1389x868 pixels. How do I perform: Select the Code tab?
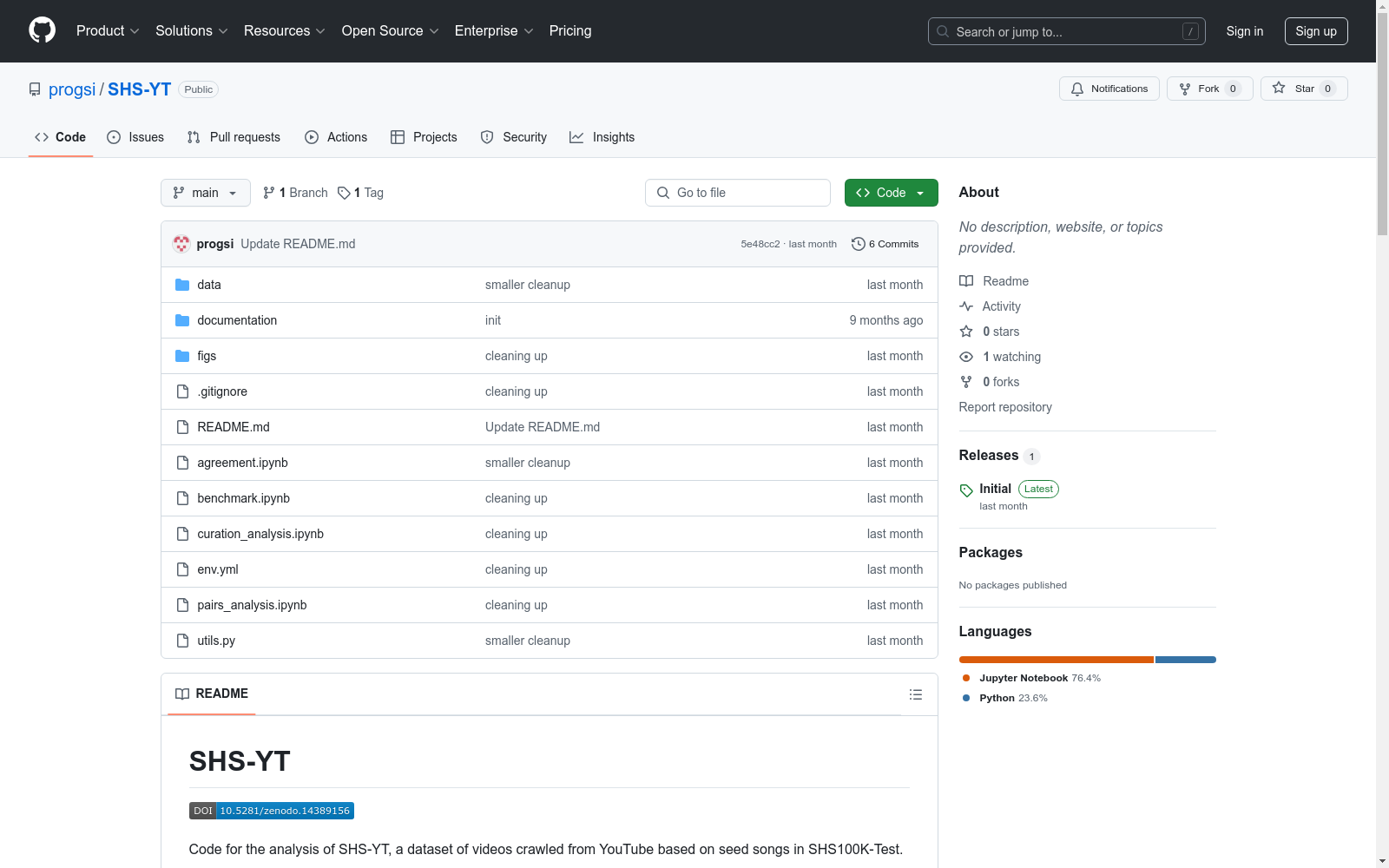(x=61, y=137)
